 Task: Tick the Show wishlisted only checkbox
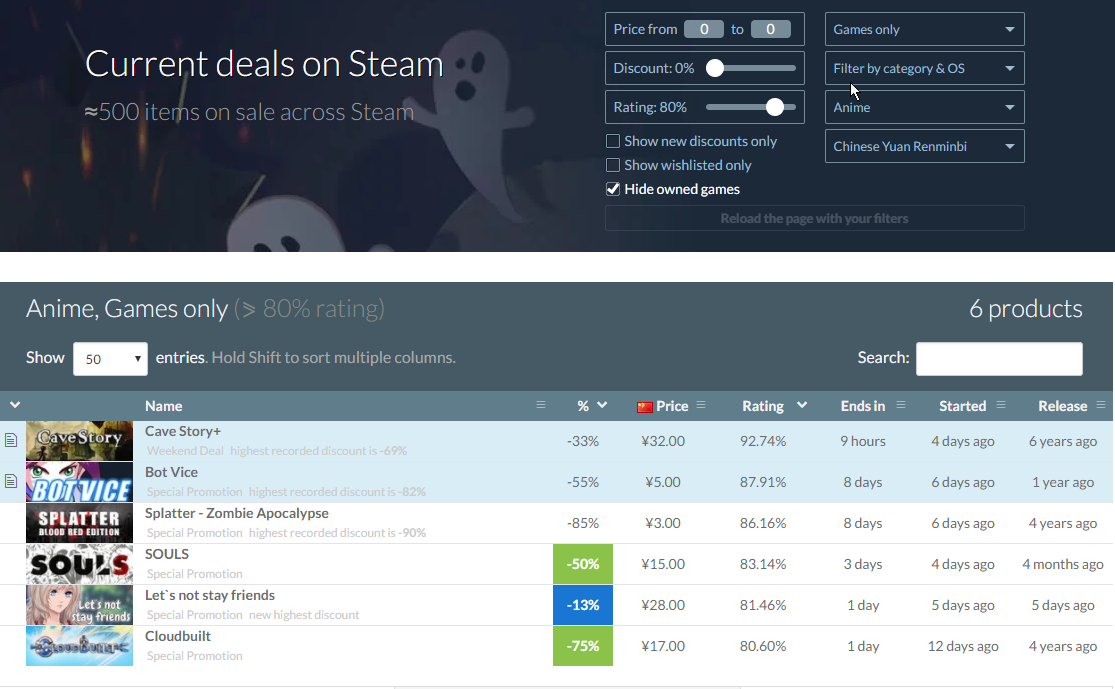(x=613, y=165)
